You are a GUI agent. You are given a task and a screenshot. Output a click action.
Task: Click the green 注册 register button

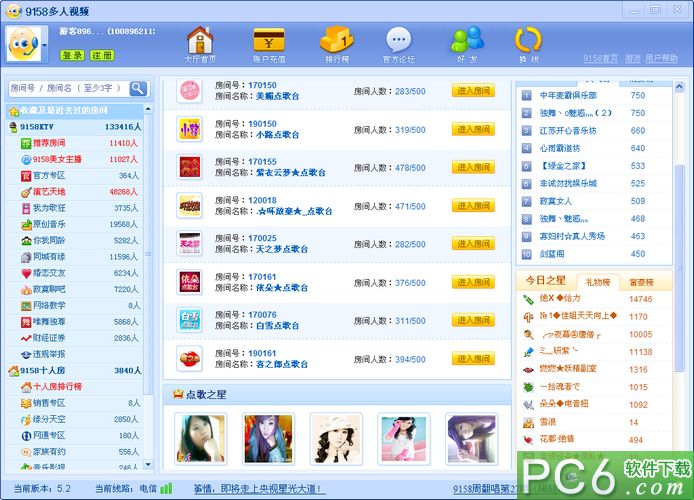coord(102,55)
